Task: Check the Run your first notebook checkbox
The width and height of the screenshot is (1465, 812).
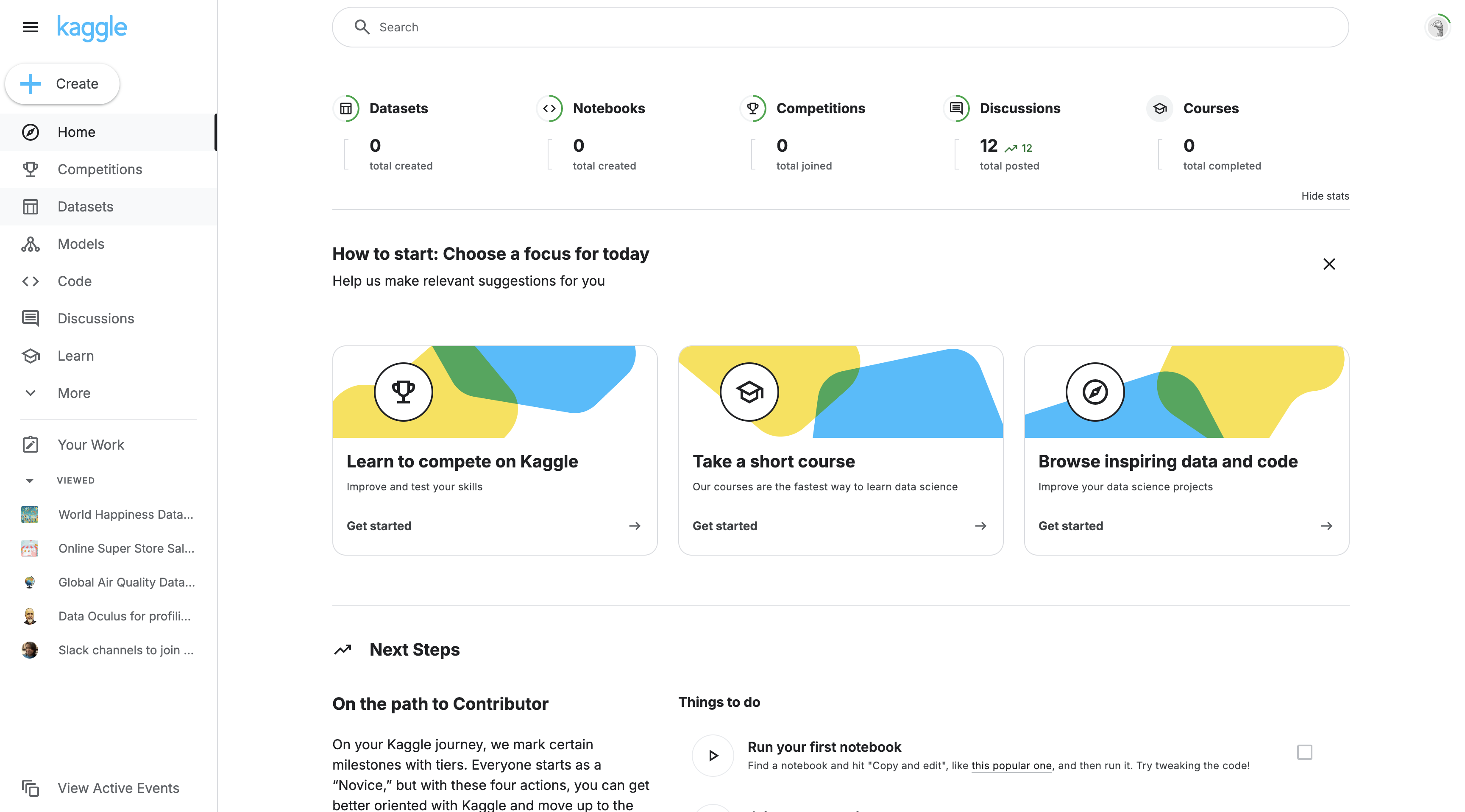Action: point(1305,752)
